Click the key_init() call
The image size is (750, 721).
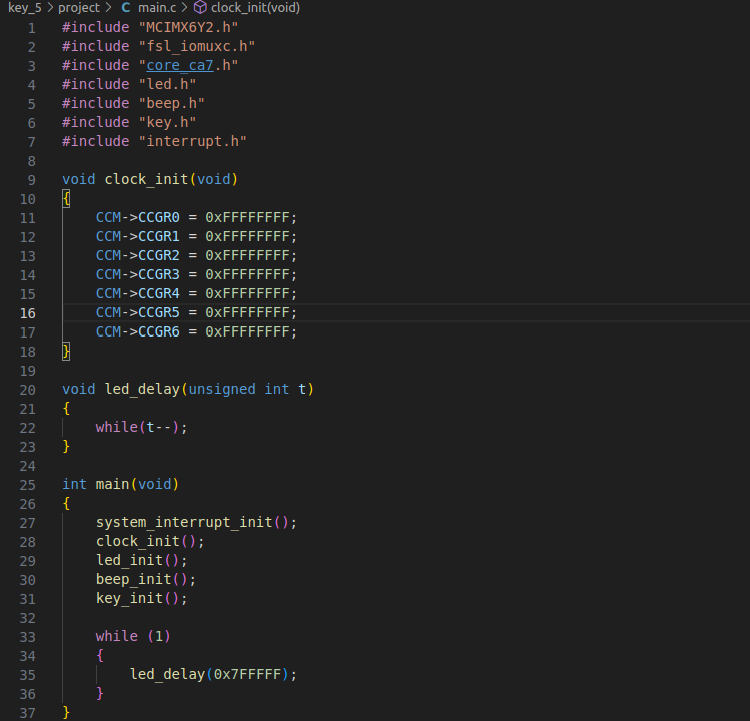click(x=142, y=599)
